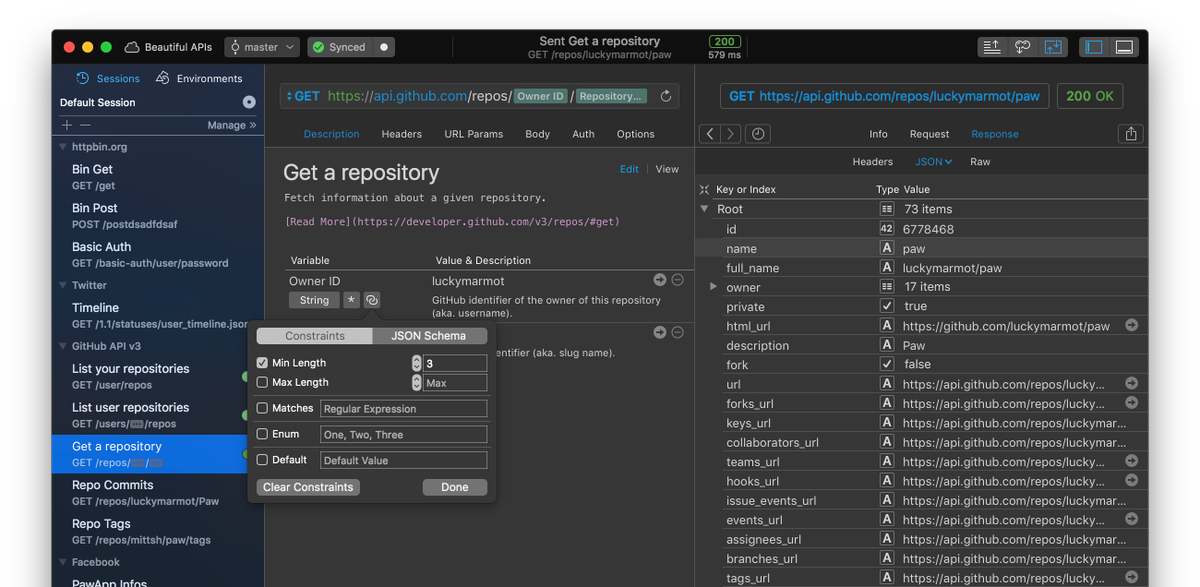Collapse the httpbin.org group
1200x587 pixels.
point(62,147)
